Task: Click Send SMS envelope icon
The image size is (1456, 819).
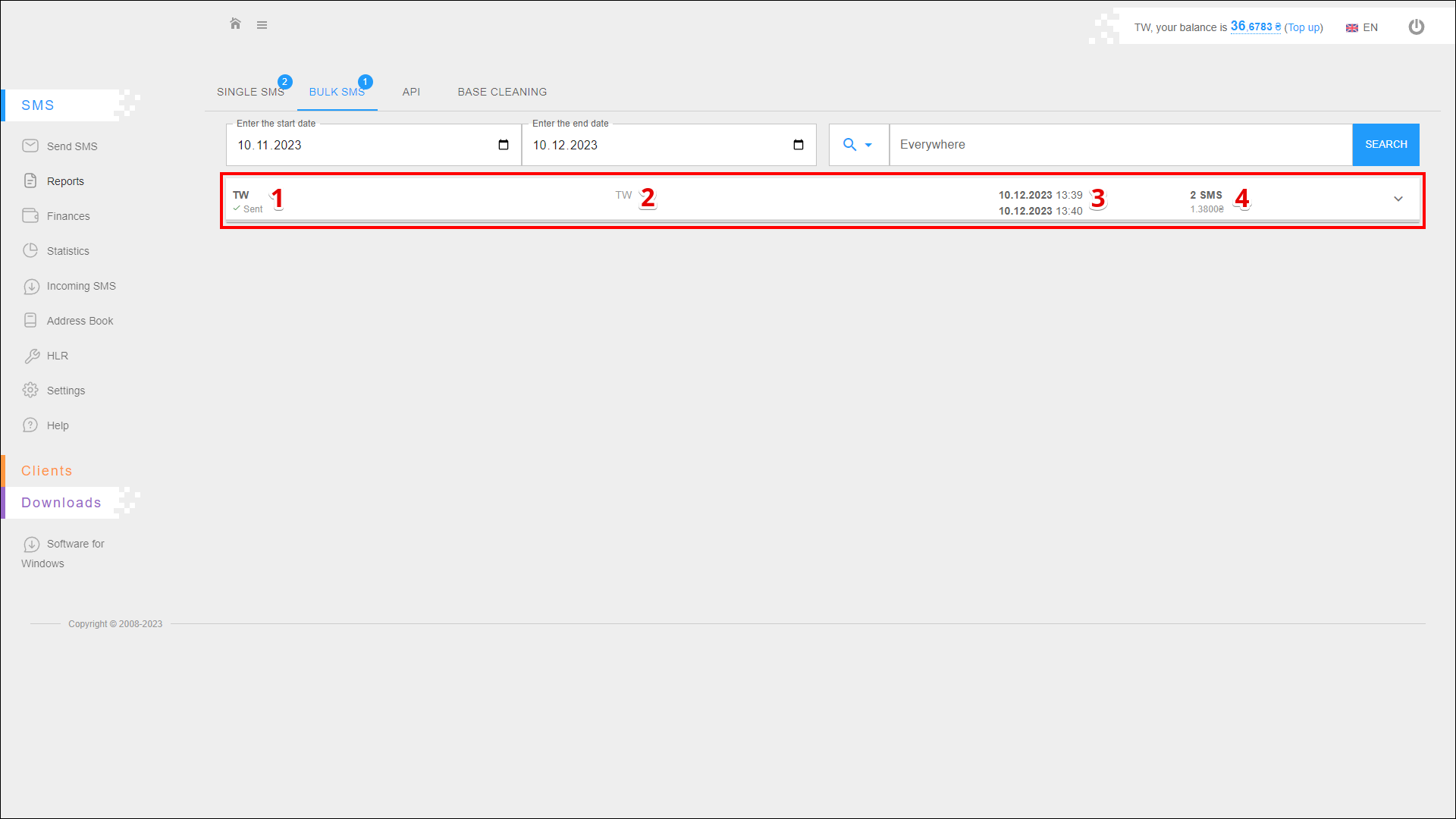Action: tap(30, 146)
